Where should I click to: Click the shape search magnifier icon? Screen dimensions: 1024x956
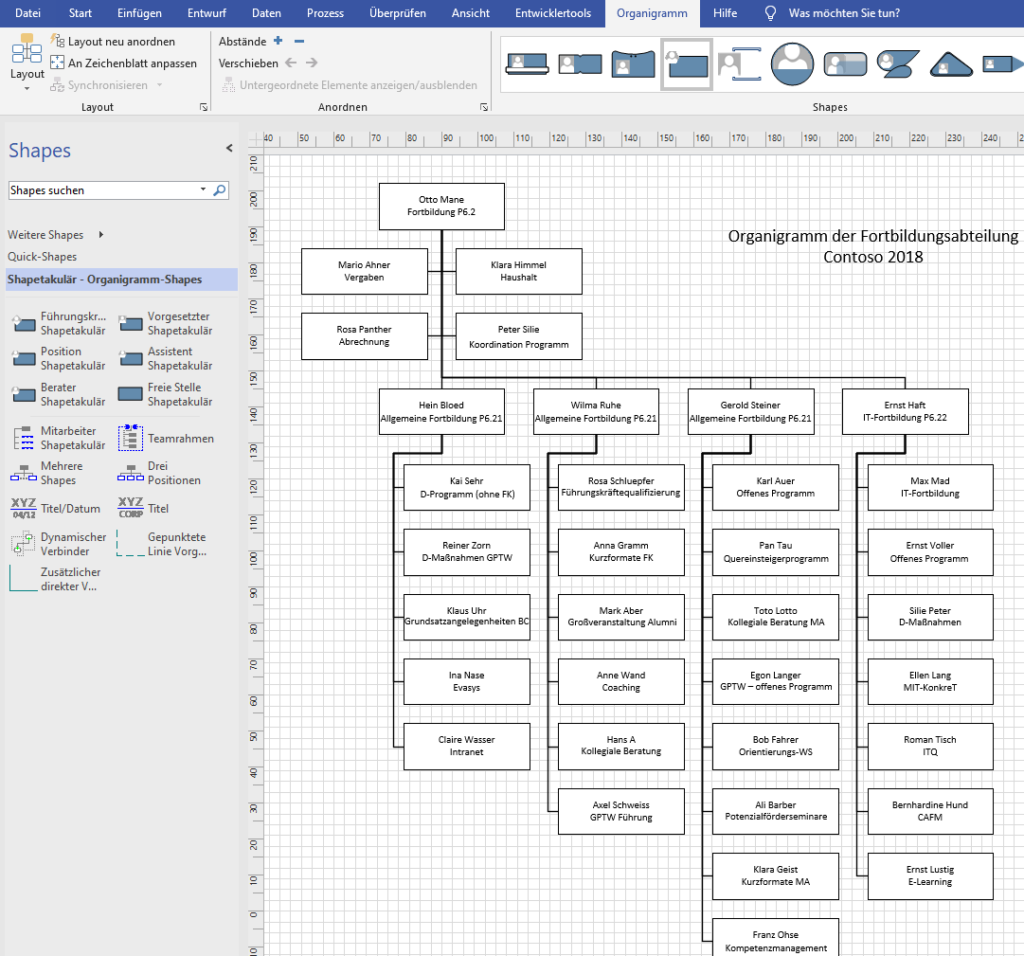[x=219, y=190]
